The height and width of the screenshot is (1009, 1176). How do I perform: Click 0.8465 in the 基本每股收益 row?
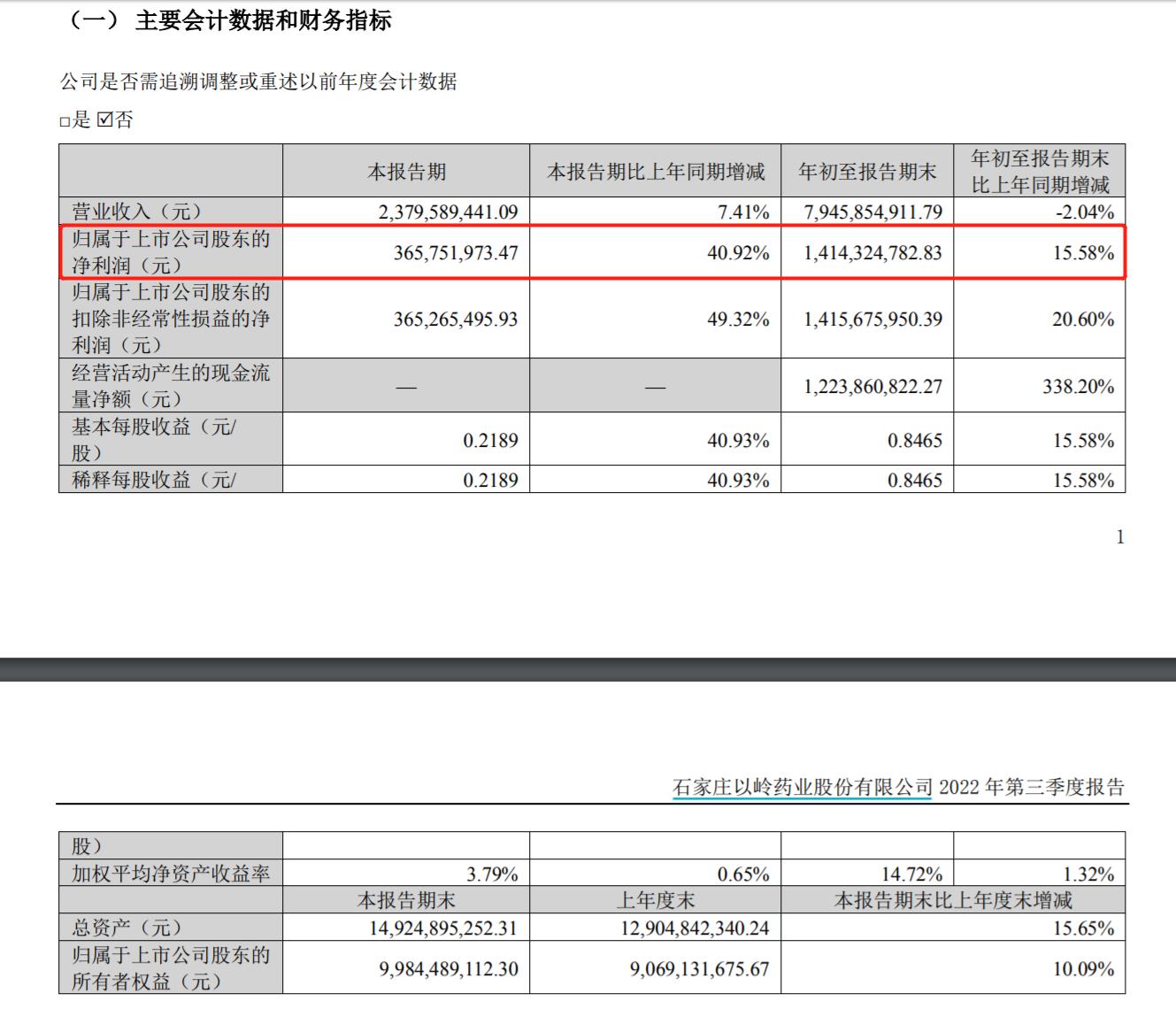tap(915, 441)
